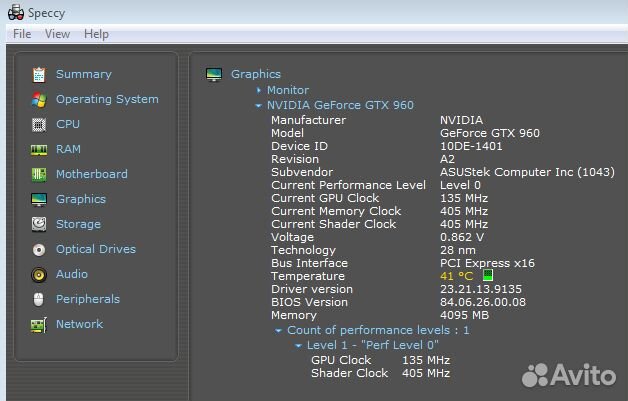This screenshot has width=628, height=401.
Task: Click the Operating System Windows flag icon
Action: coord(39,99)
